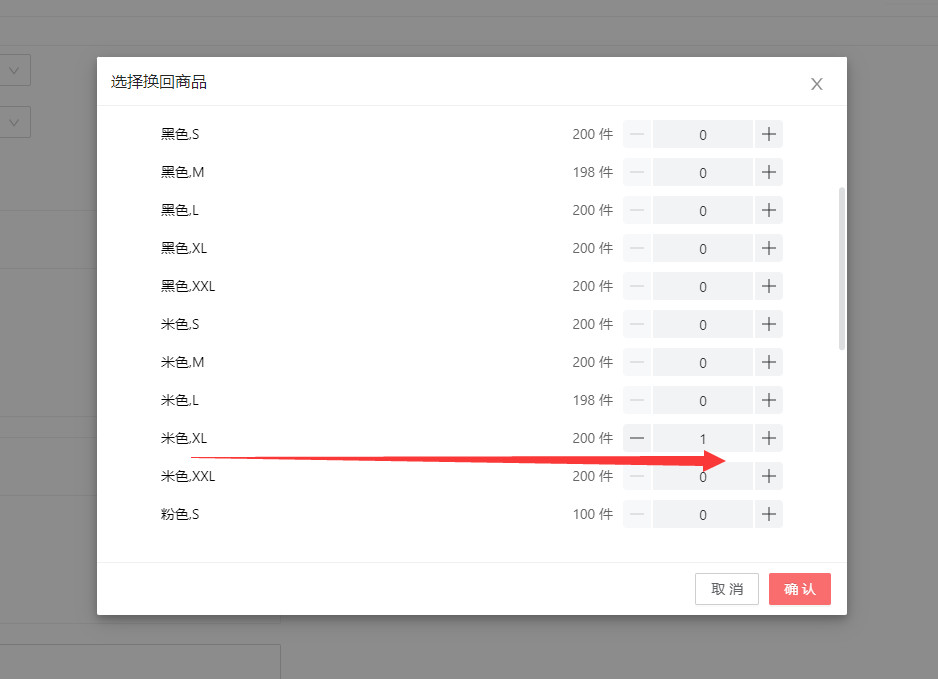Click plus button for 黑色,M row

pos(768,172)
